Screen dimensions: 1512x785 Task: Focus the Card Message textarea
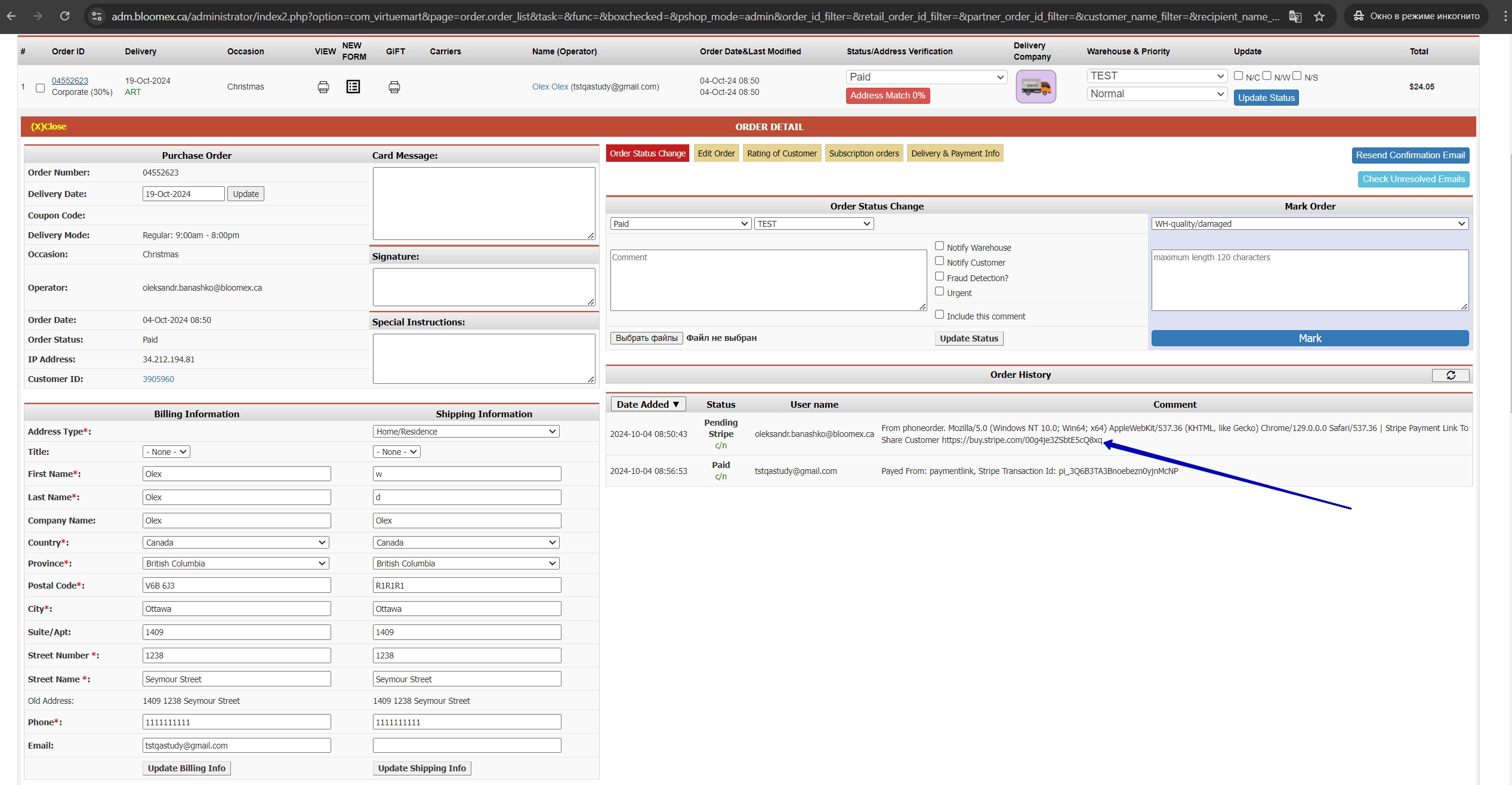point(484,204)
